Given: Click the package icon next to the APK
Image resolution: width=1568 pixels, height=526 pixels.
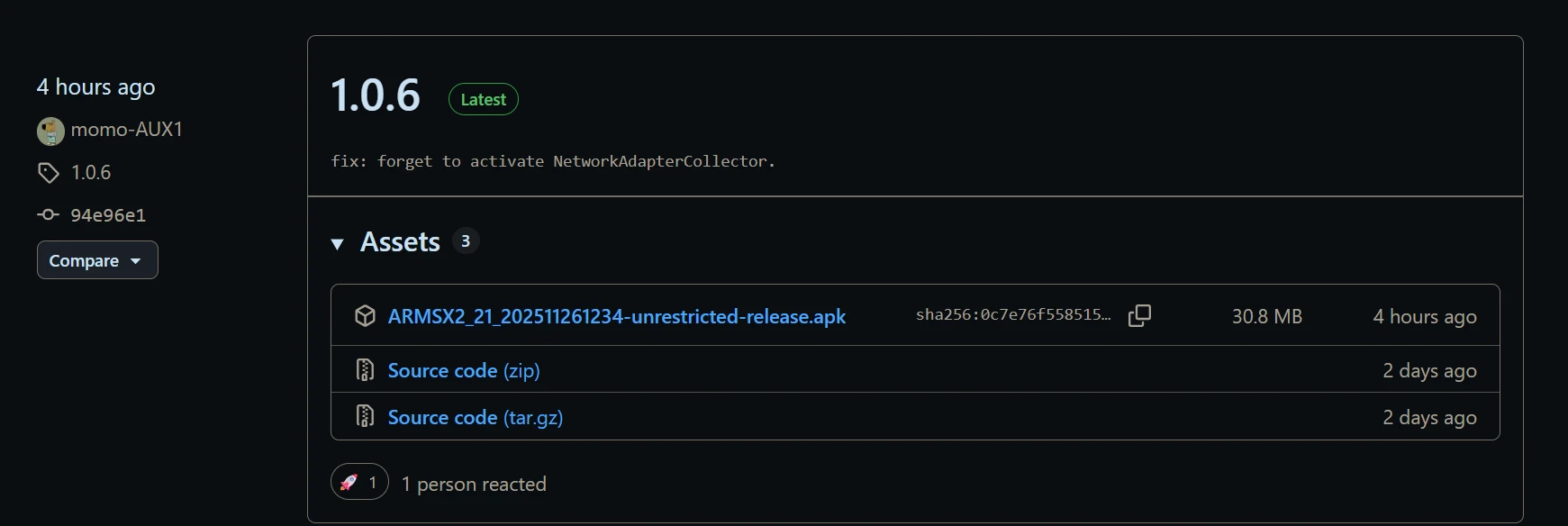Looking at the screenshot, I should coord(365,316).
